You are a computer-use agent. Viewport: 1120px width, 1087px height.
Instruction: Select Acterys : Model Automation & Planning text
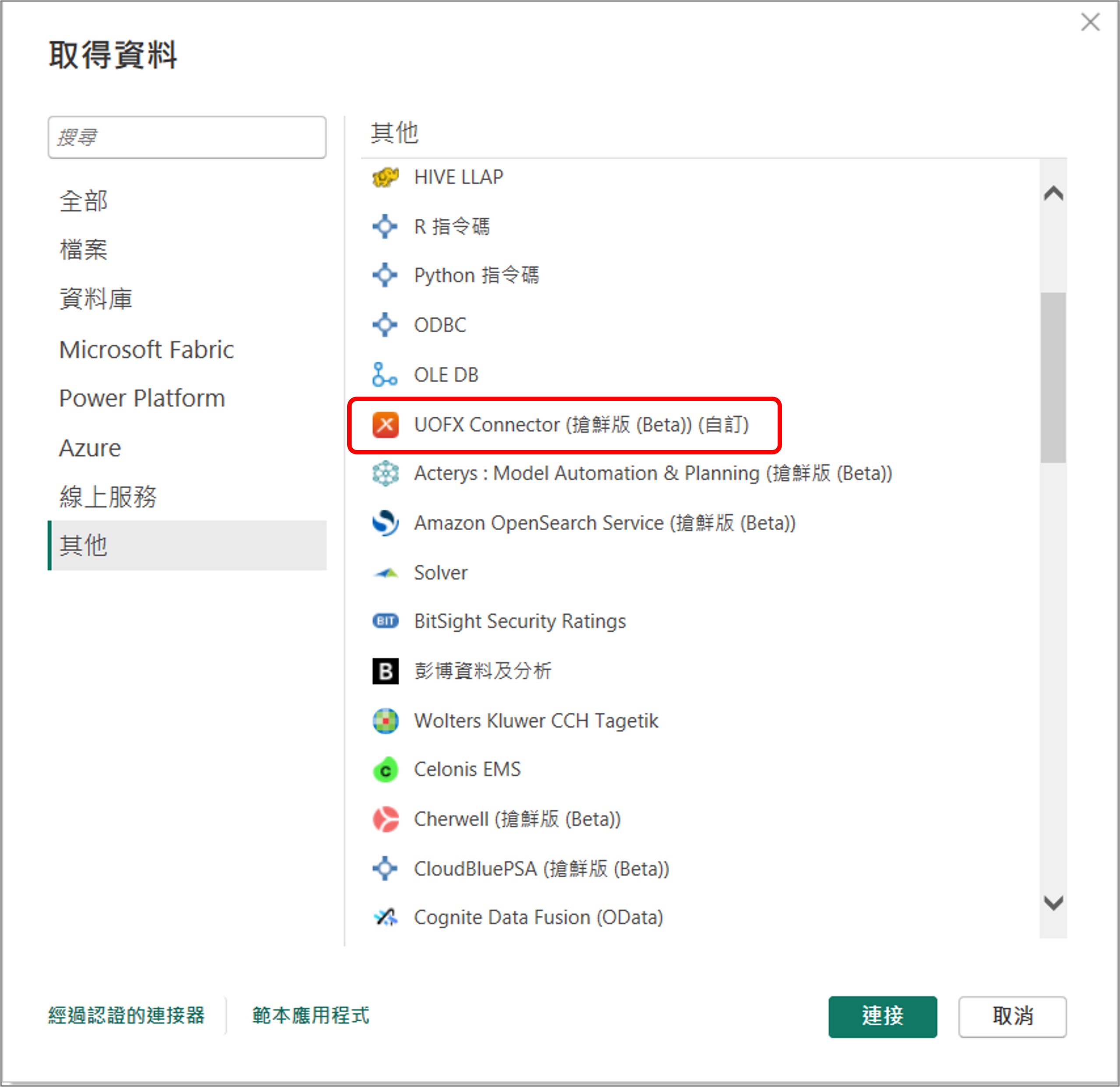[653, 474]
